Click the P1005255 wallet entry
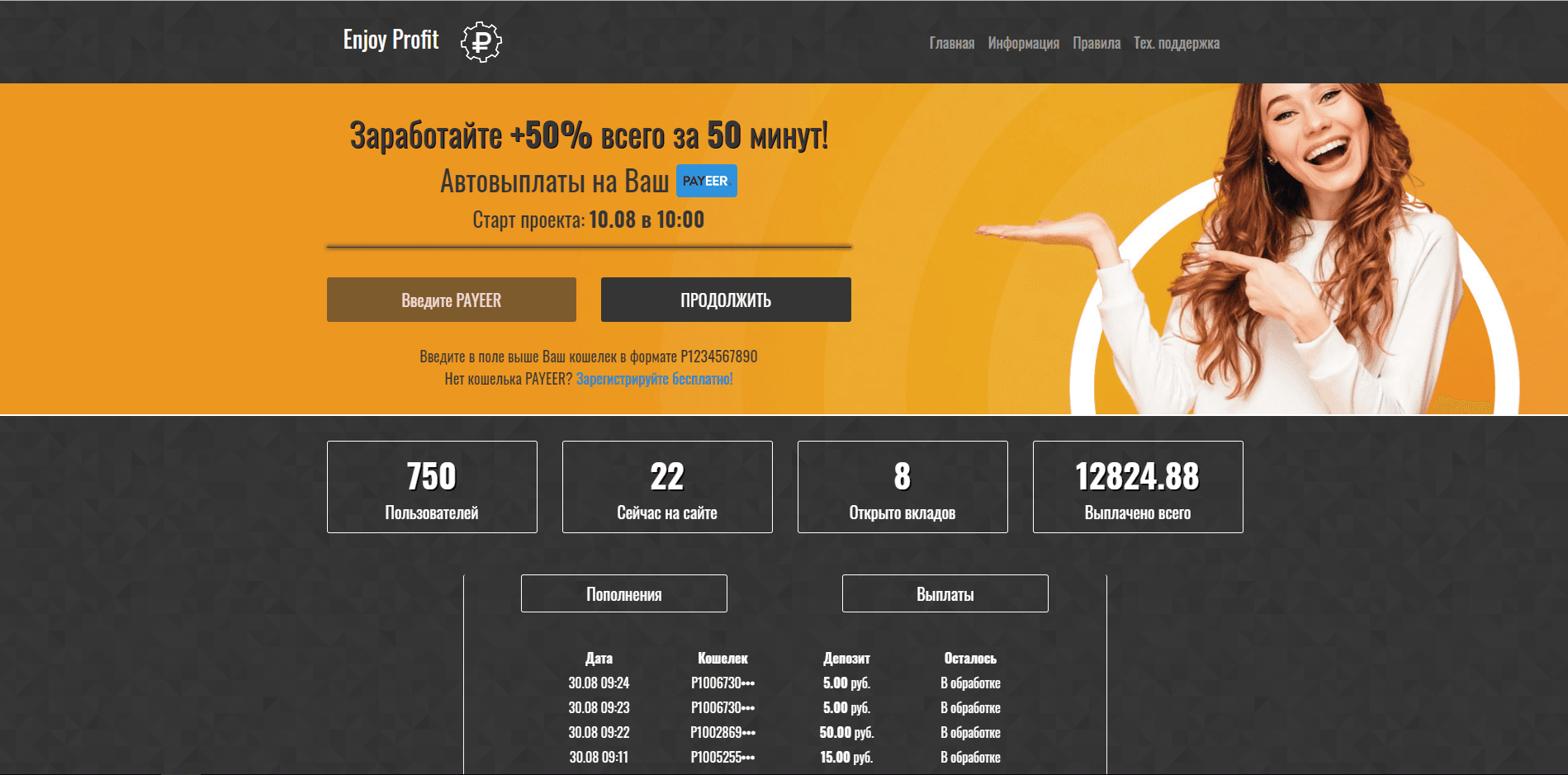Viewport: 1568px width, 775px height. click(722, 757)
